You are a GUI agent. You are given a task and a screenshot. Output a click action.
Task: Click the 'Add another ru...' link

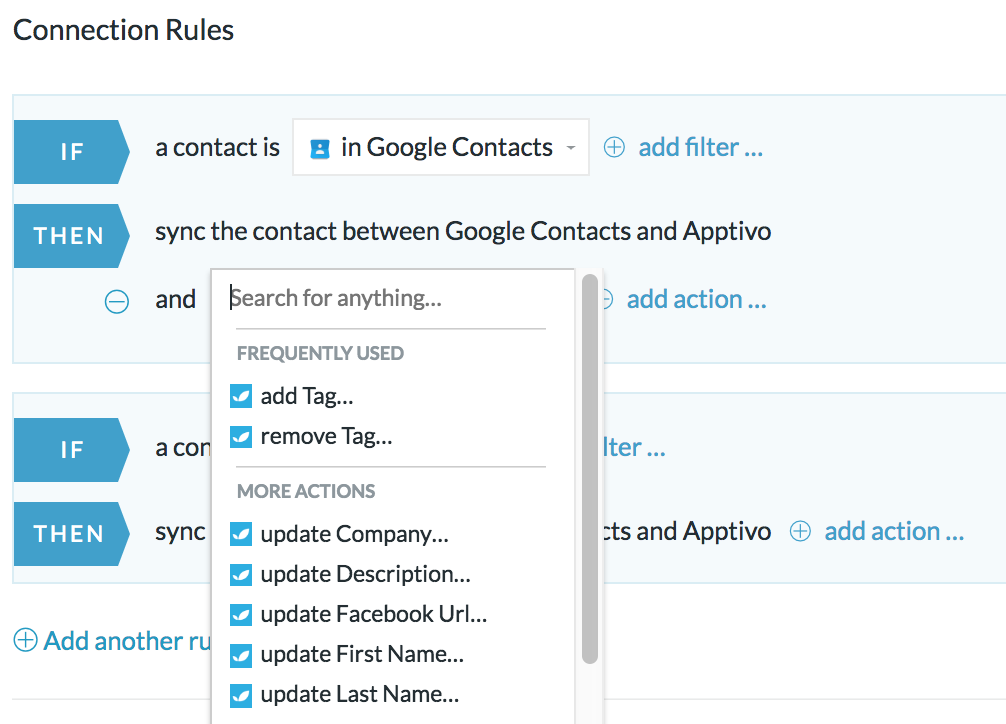tap(127, 641)
